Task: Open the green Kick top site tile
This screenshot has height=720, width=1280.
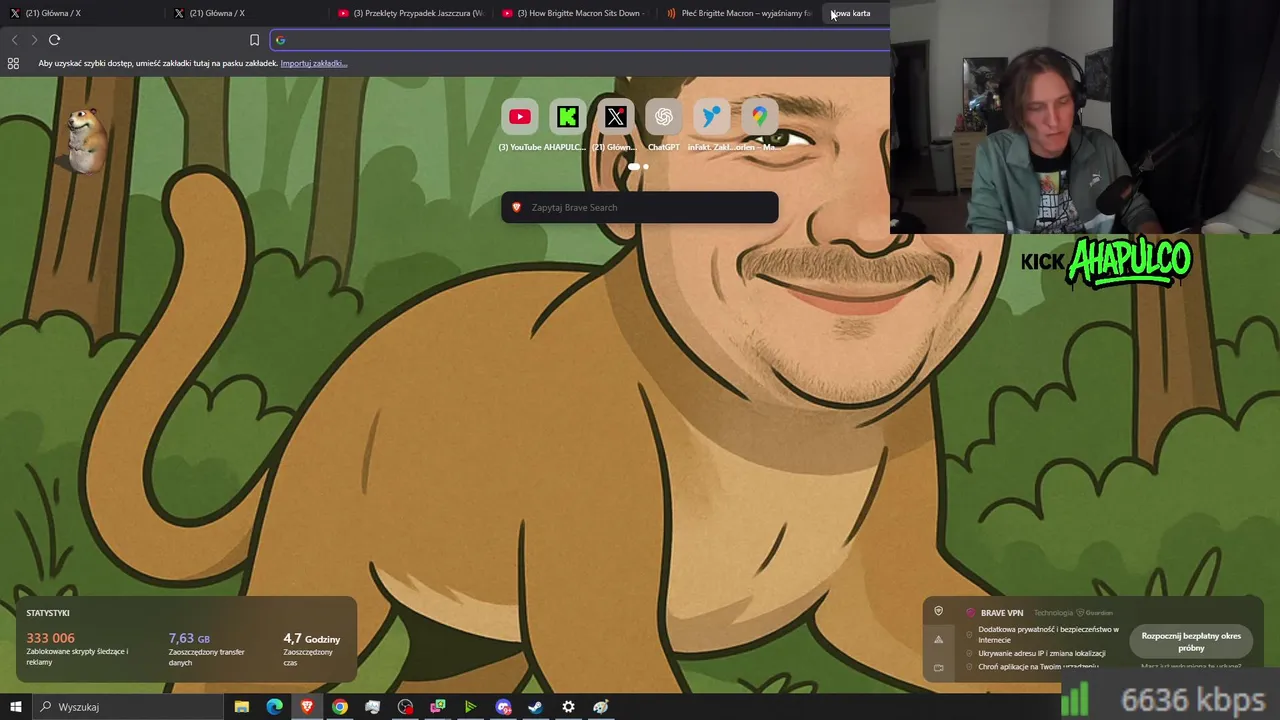Action: (567, 117)
